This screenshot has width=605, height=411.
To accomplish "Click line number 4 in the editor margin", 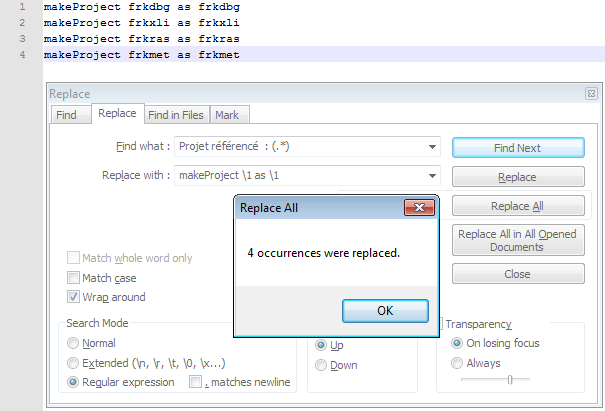I will coord(22,55).
